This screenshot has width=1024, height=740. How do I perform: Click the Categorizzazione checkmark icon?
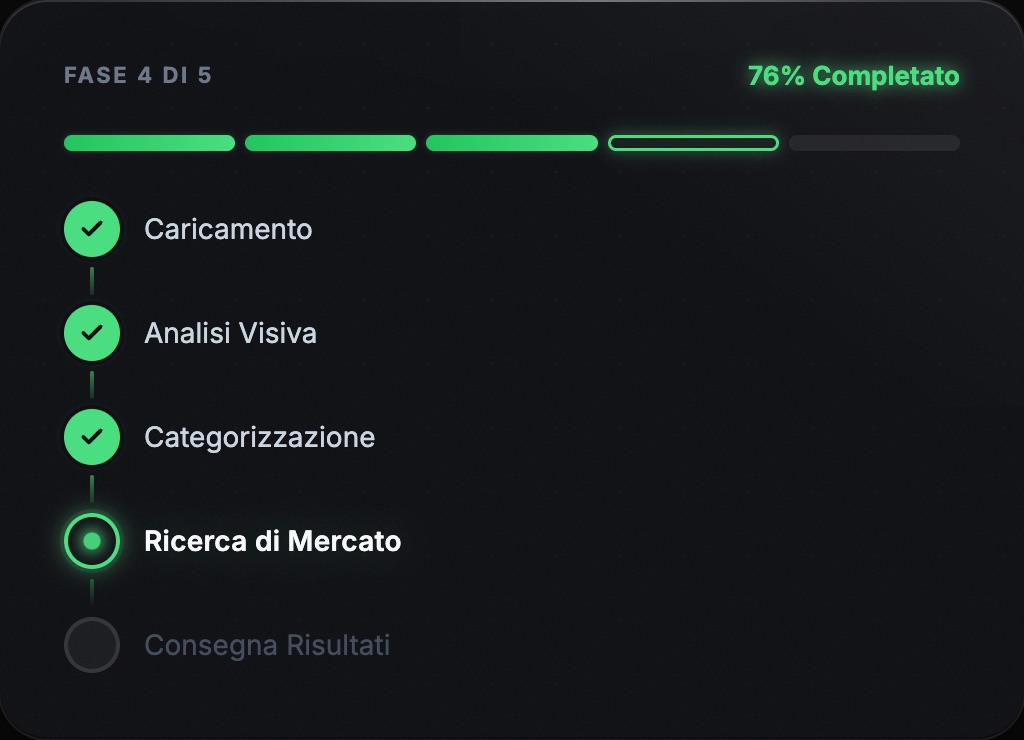point(91,436)
